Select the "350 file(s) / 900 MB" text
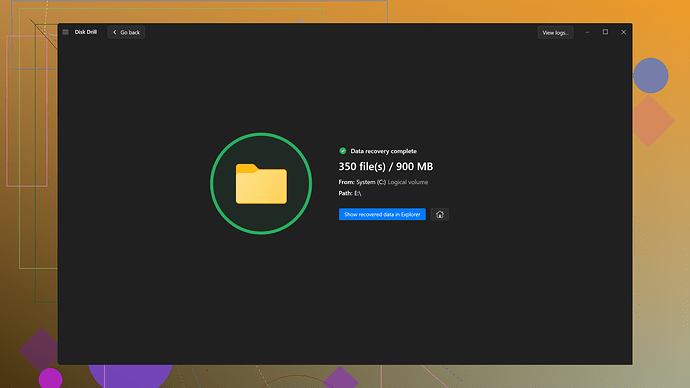 pos(385,166)
